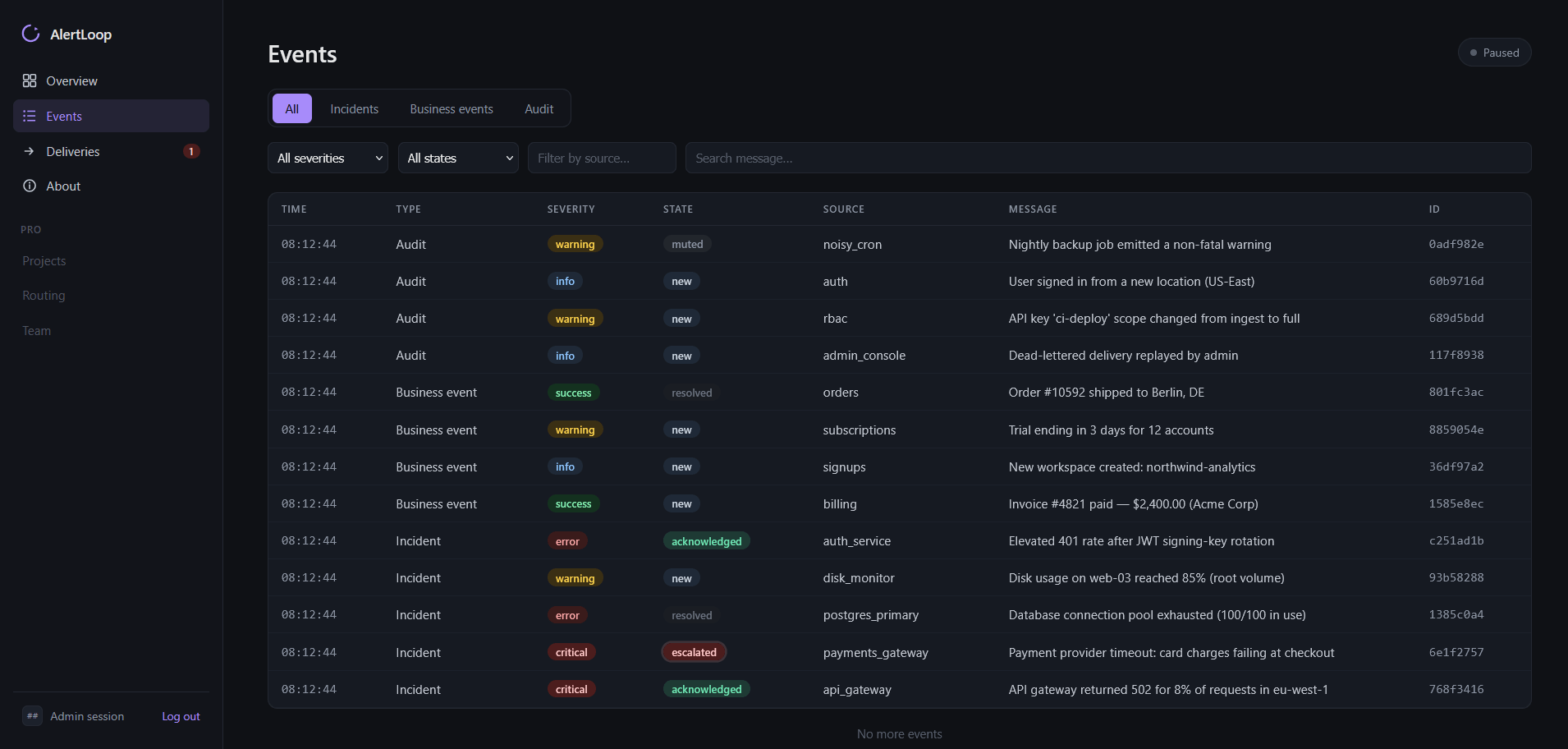Image resolution: width=1568 pixels, height=749 pixels.
Task: Click the success badge on the billing row
Action: 573,503
